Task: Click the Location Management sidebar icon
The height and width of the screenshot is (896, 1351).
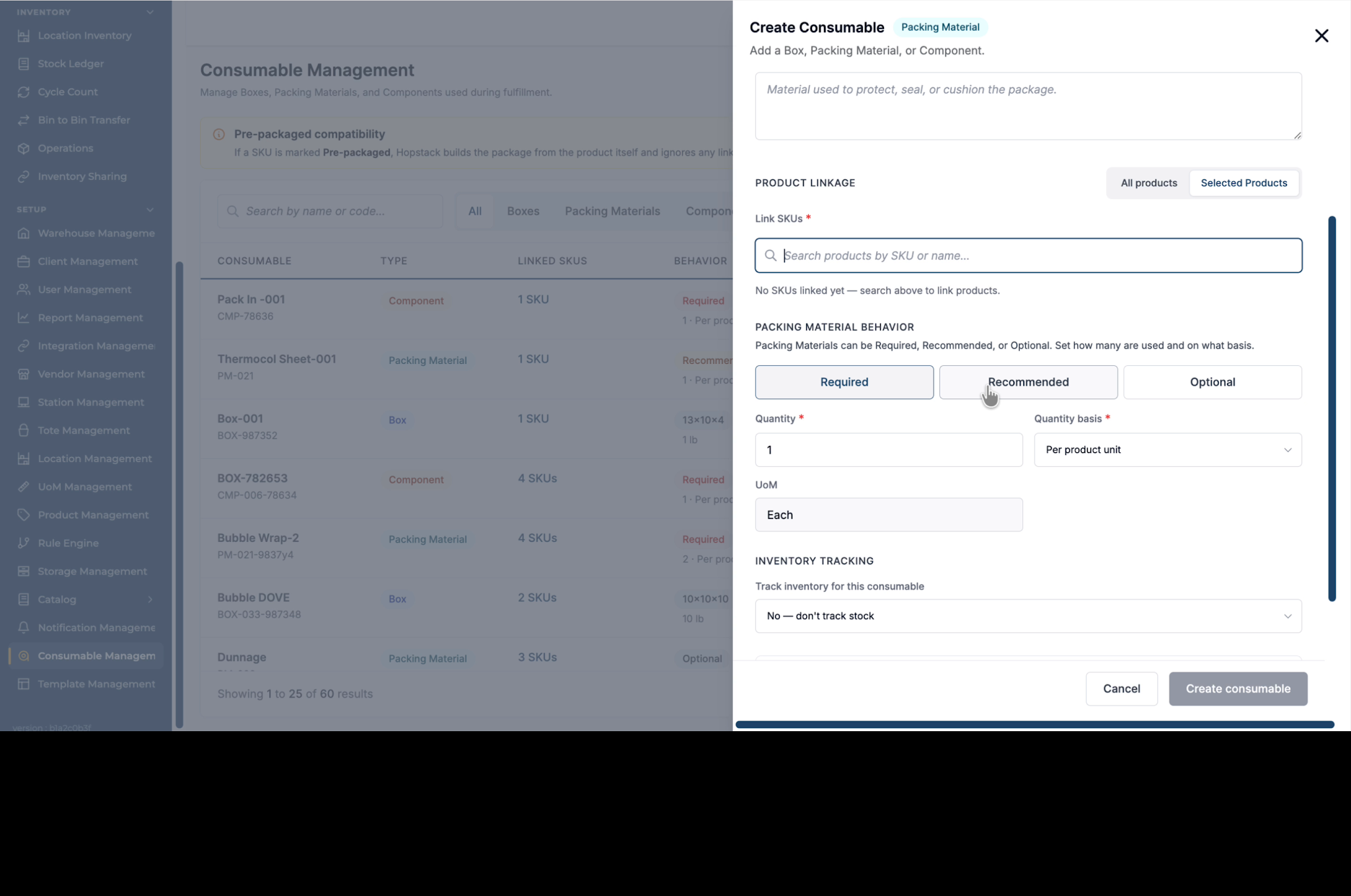Action: coord(24,459)
